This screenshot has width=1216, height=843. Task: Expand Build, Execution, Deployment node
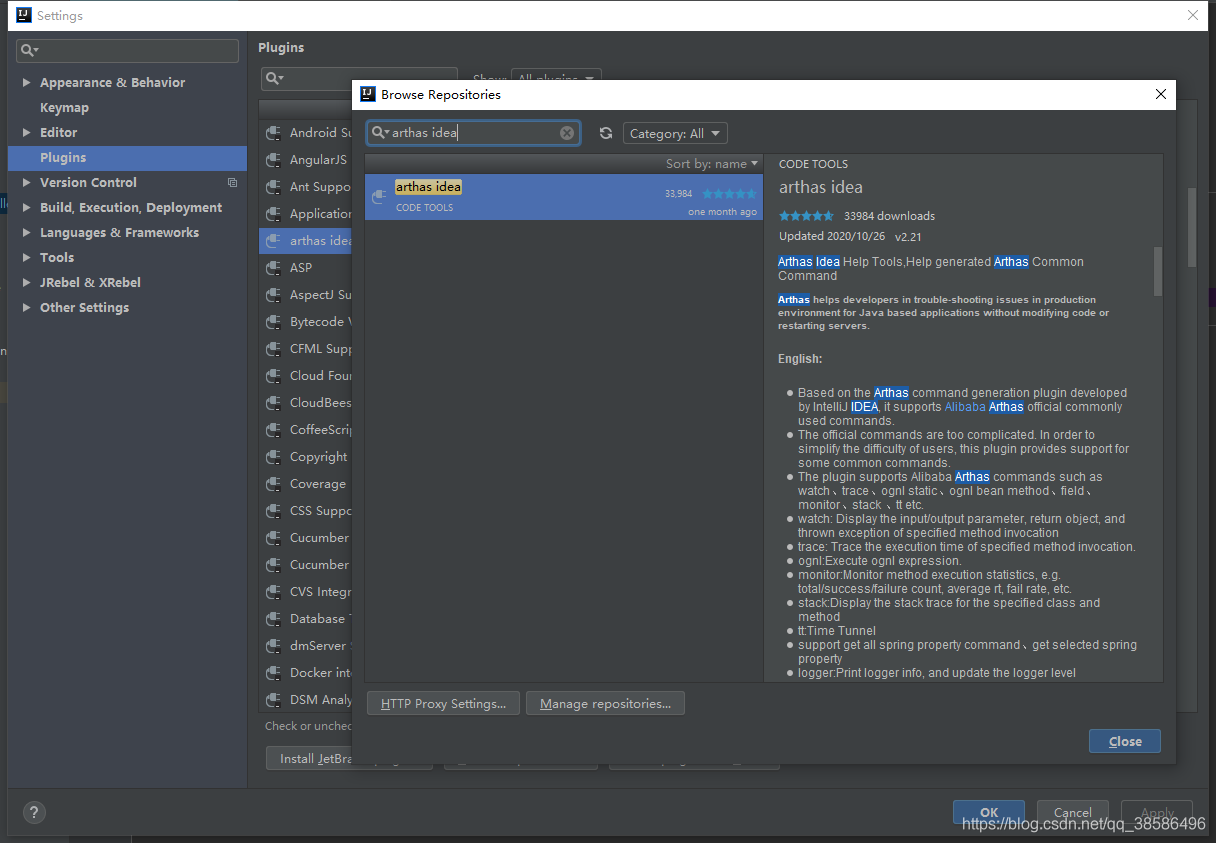pyautogui.click(x=26, y=208)
